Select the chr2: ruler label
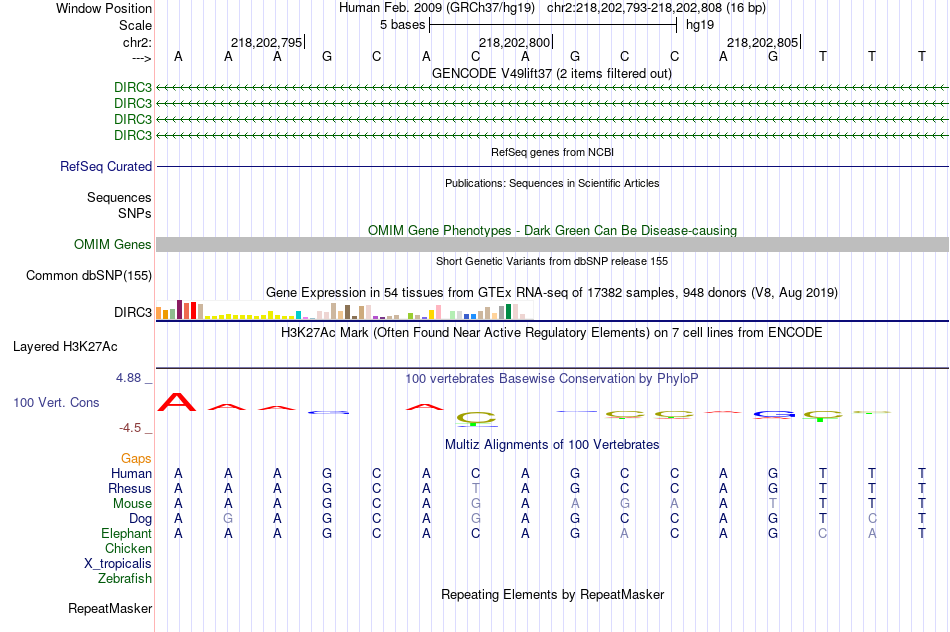 coord(137,42)
